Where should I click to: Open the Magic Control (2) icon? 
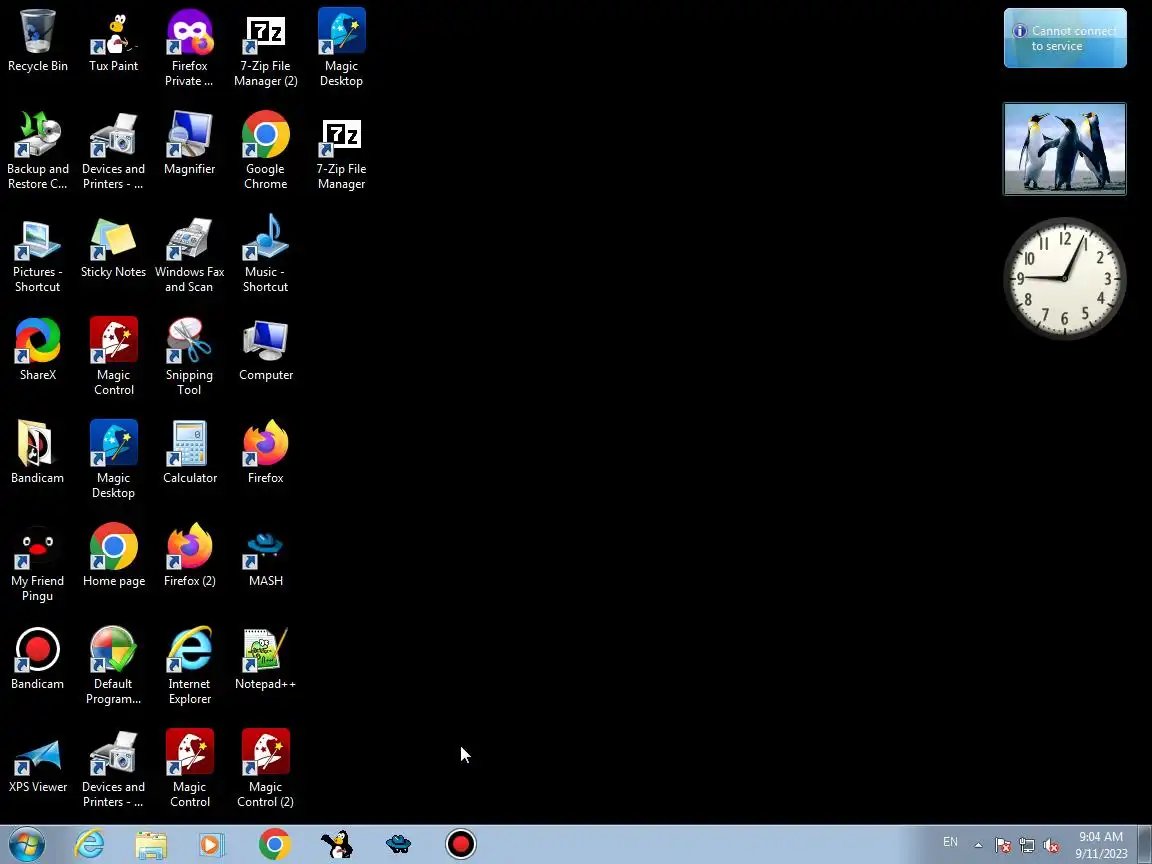click(265, 768)
